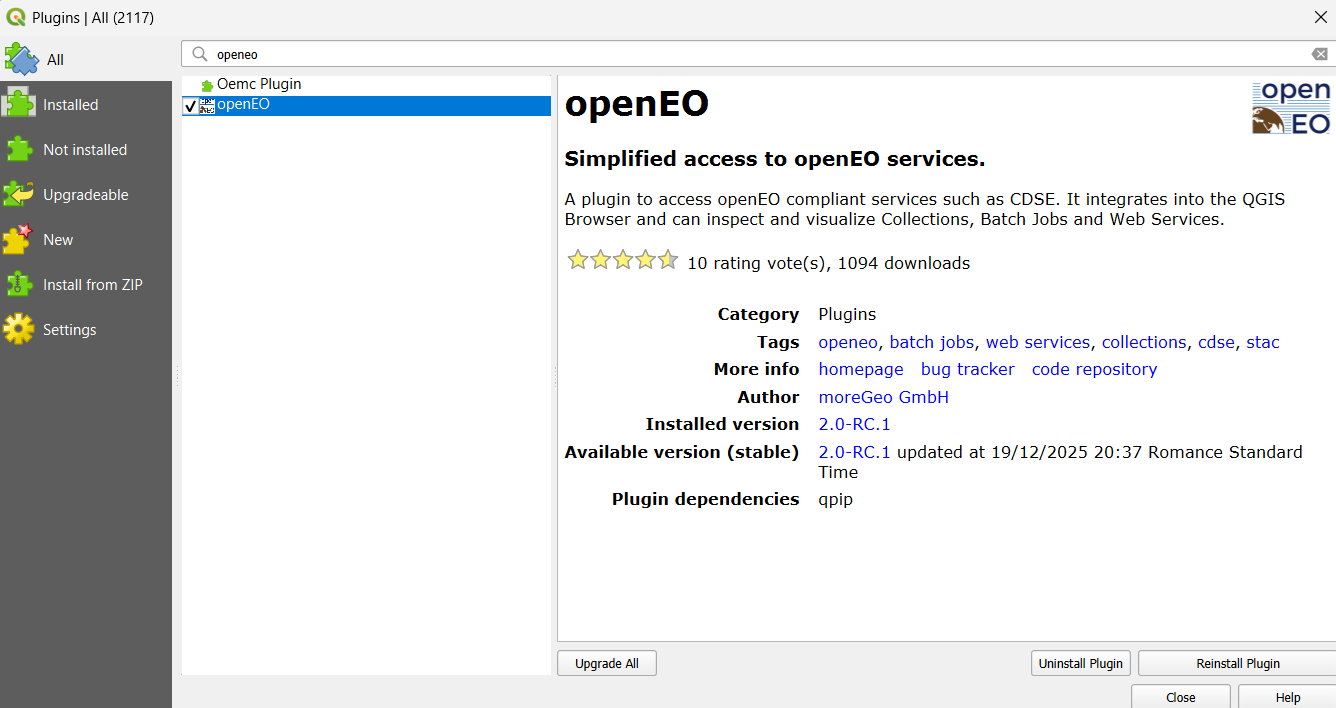Open plugin Settings via the gear icon
Screen dimensions: 1336x708
17,329
